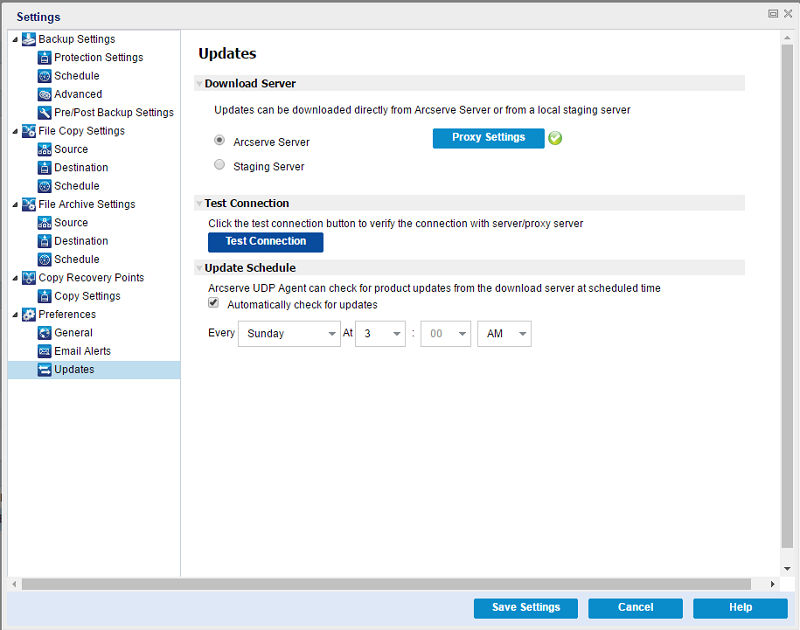Click Source icon under File Copy Settings
The height and width of the screenshot is (630, 800).
(x=44, y=149)
